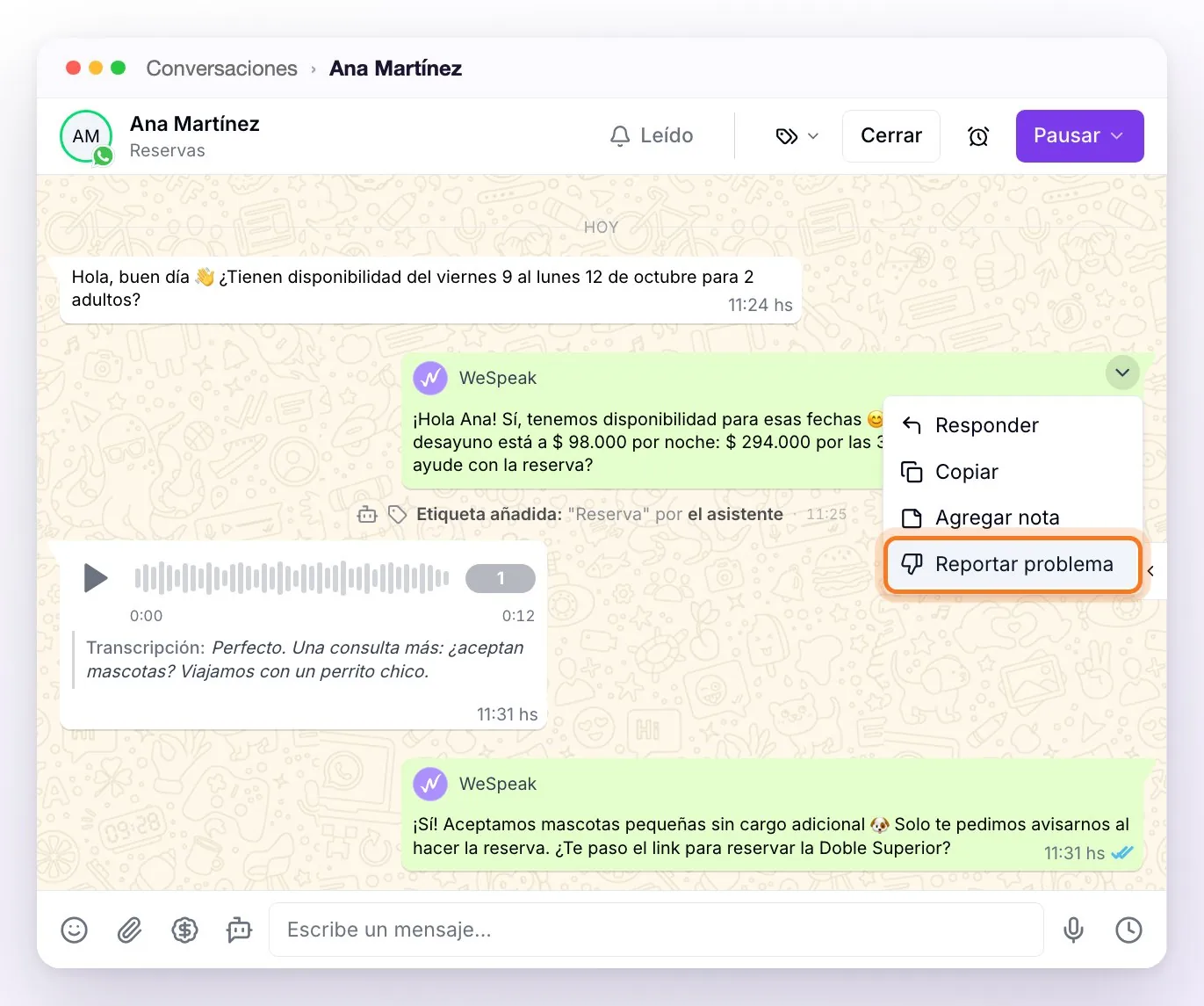This screenshot has width=1204, height=1006.
Task: Choose Agregar nota menu entry
Action: click(x=1012, y=517)
